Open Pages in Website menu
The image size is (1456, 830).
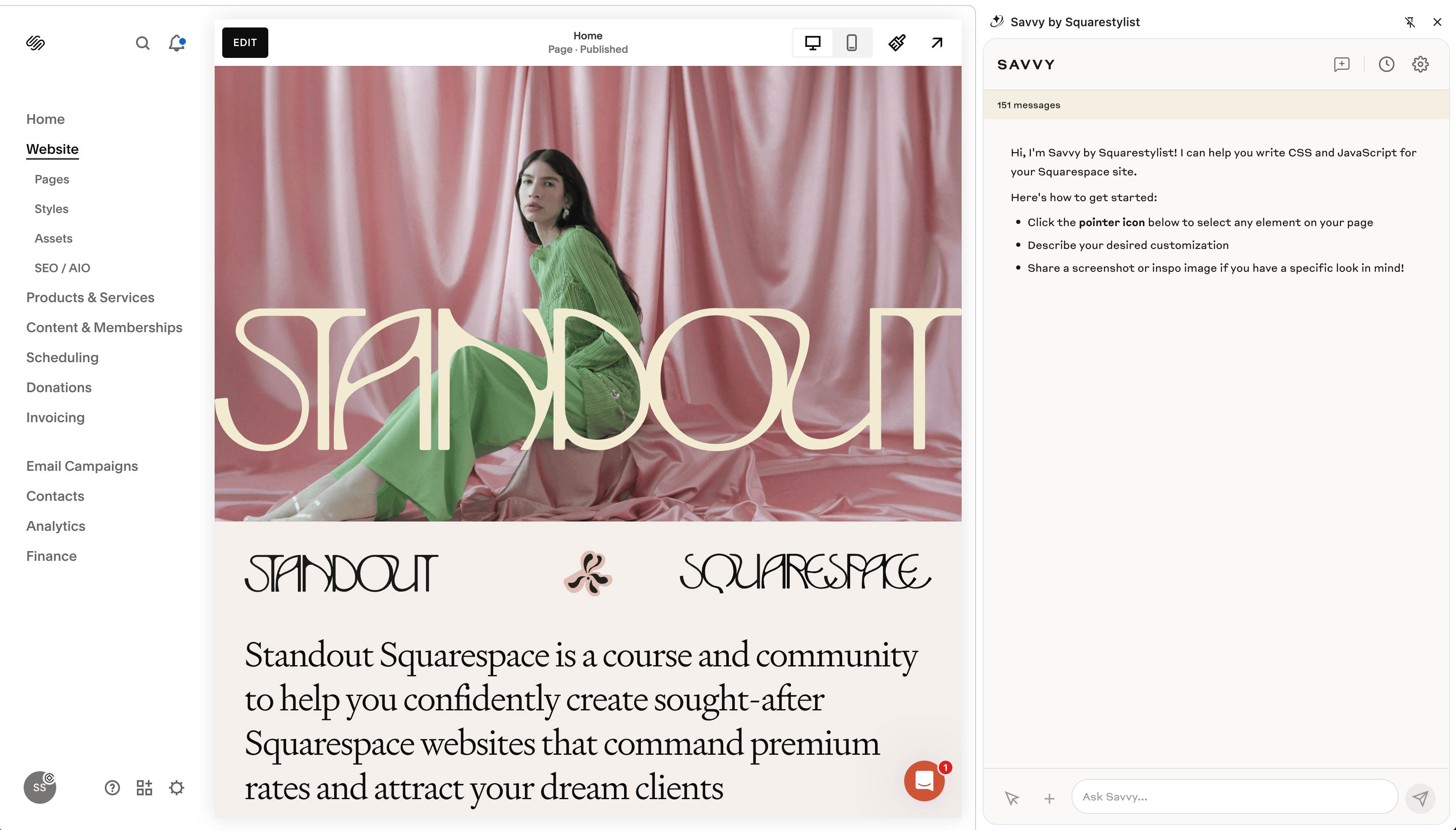coord(52,179)
